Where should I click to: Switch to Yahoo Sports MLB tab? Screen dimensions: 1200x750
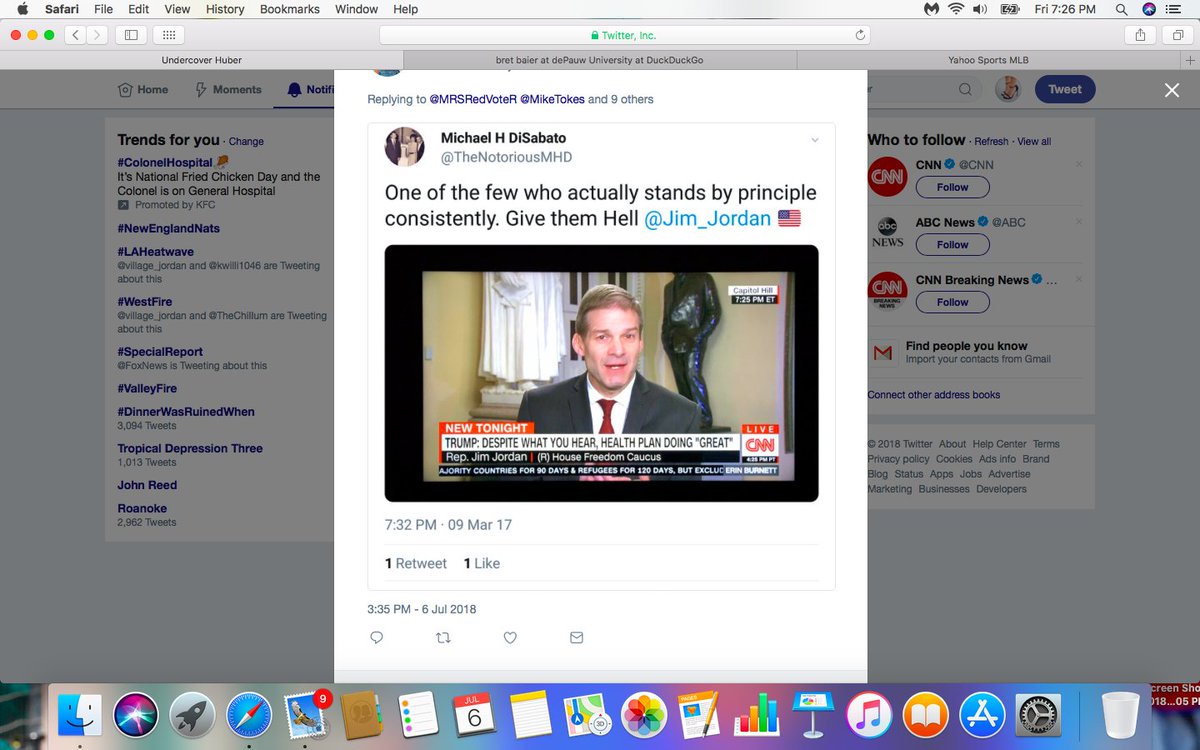click(x=990, y=60)
